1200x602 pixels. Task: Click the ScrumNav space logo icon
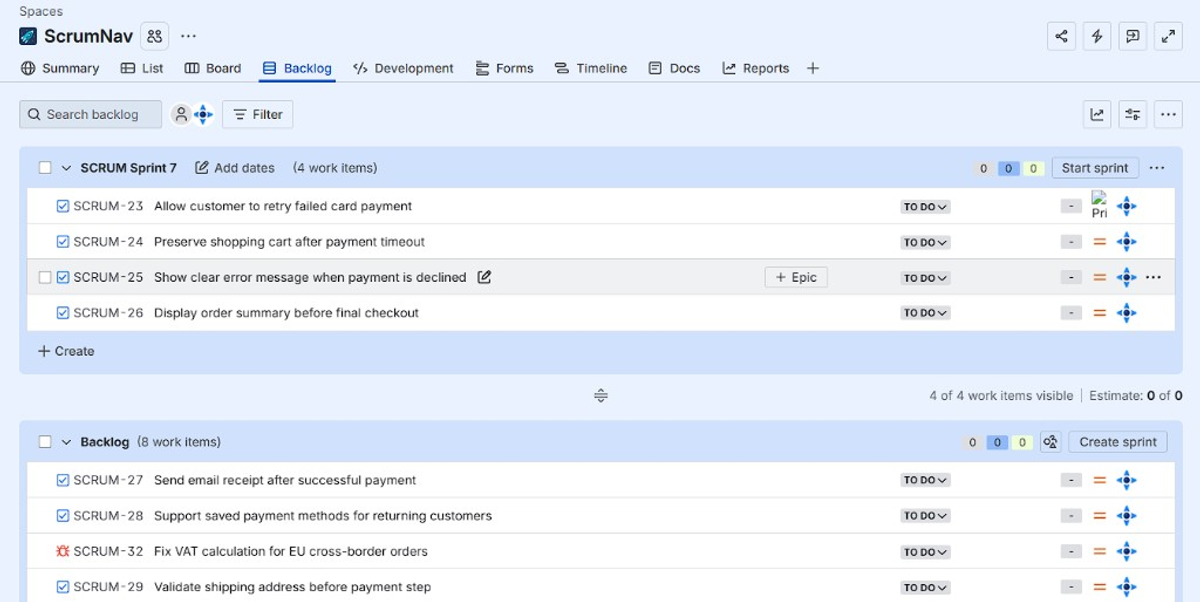click(28, 36)
